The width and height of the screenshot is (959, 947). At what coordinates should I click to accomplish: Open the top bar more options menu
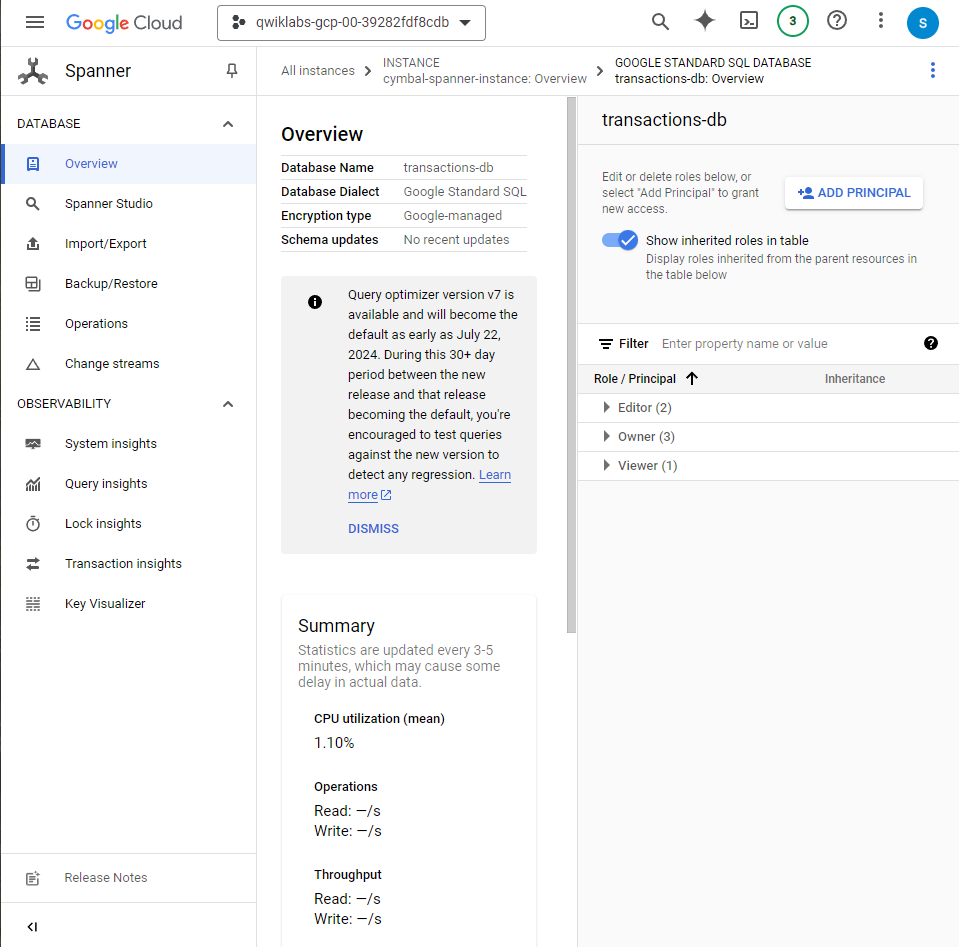881,21
